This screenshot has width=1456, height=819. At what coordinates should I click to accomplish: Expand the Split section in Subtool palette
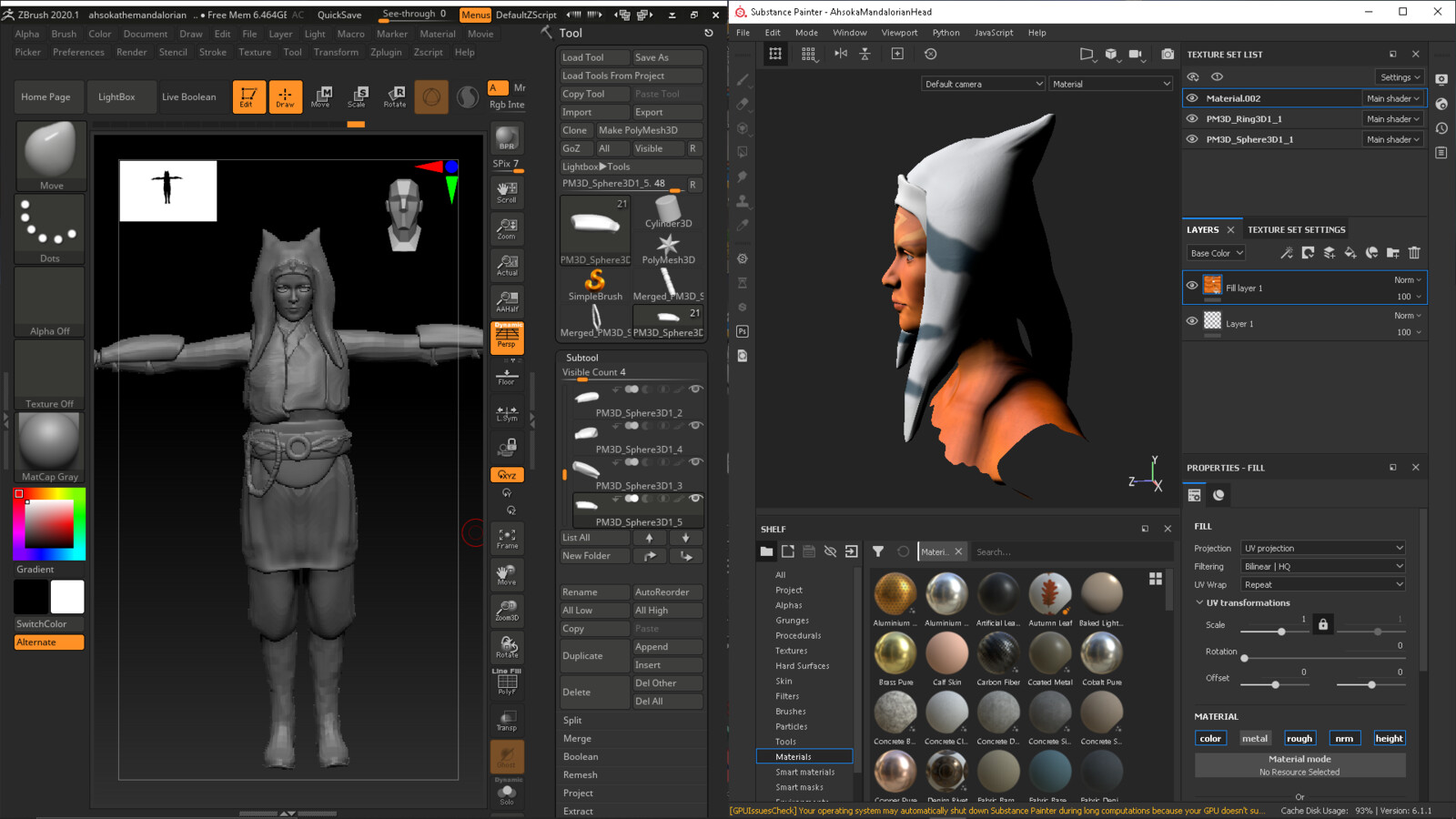(x=572, y=721)
